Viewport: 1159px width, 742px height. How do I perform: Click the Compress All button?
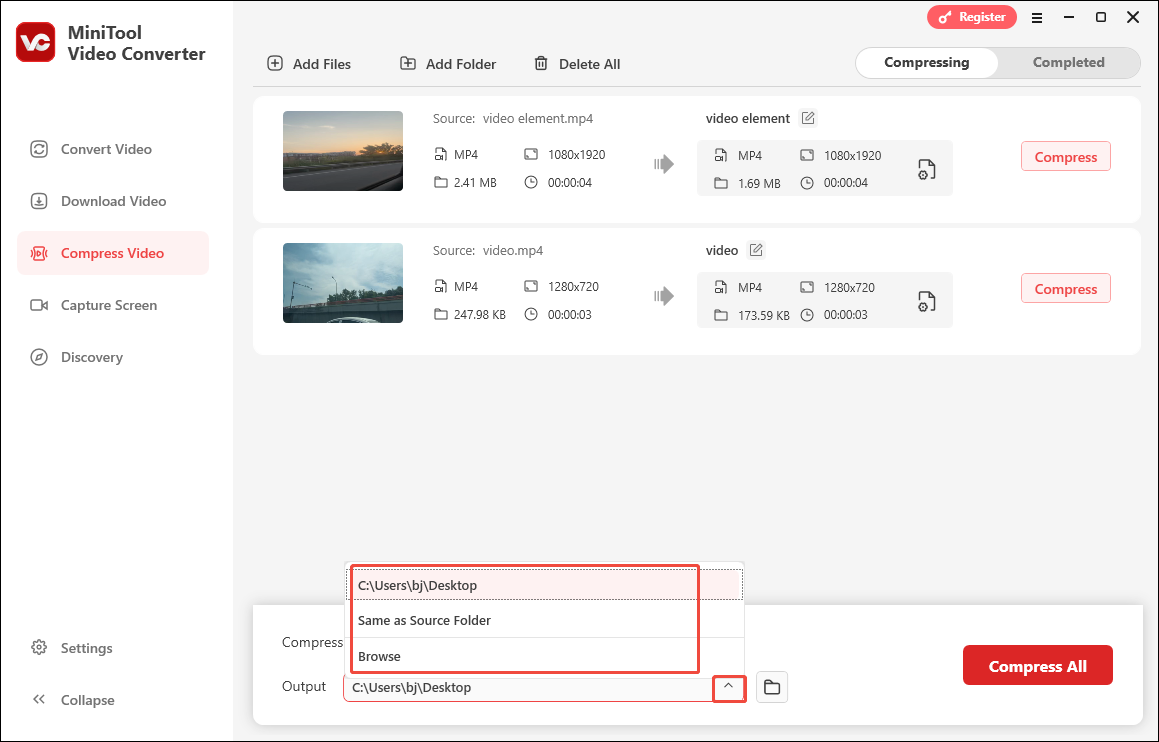point(1037,665)
